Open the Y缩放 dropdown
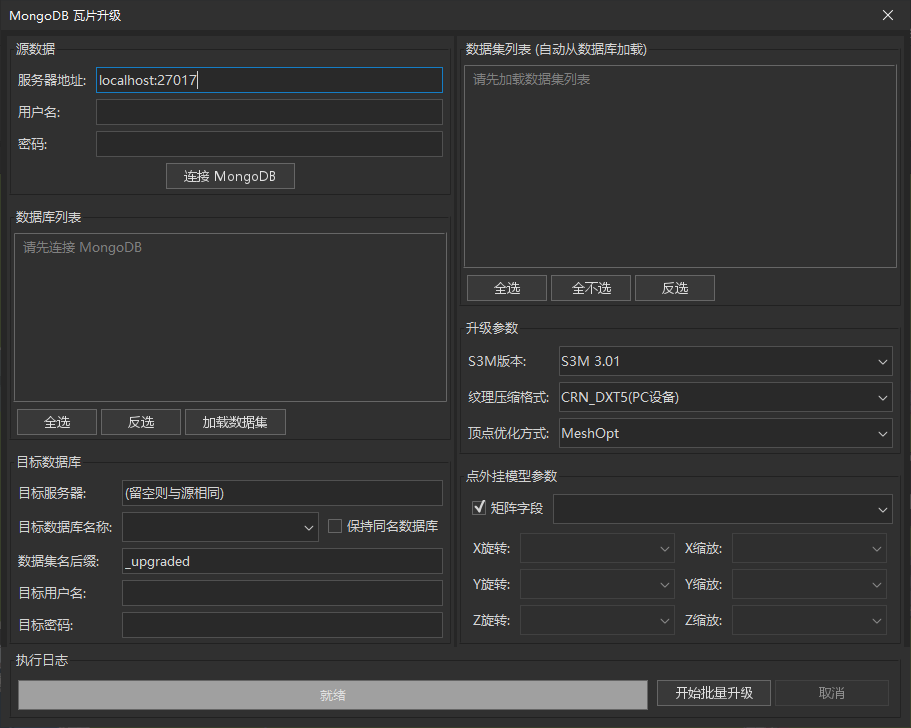 click(809, 584)
